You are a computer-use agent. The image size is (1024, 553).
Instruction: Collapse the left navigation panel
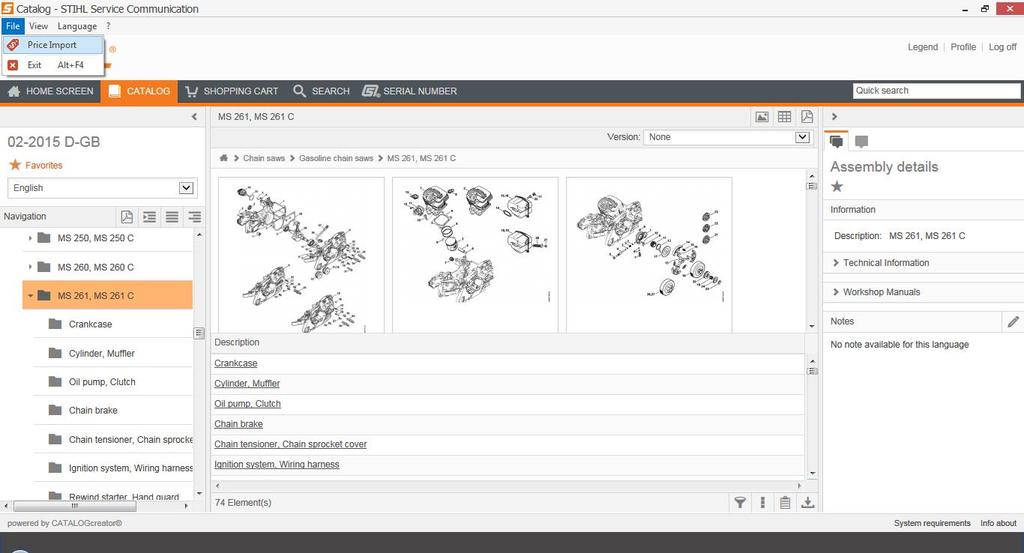(x=194, y=117)
